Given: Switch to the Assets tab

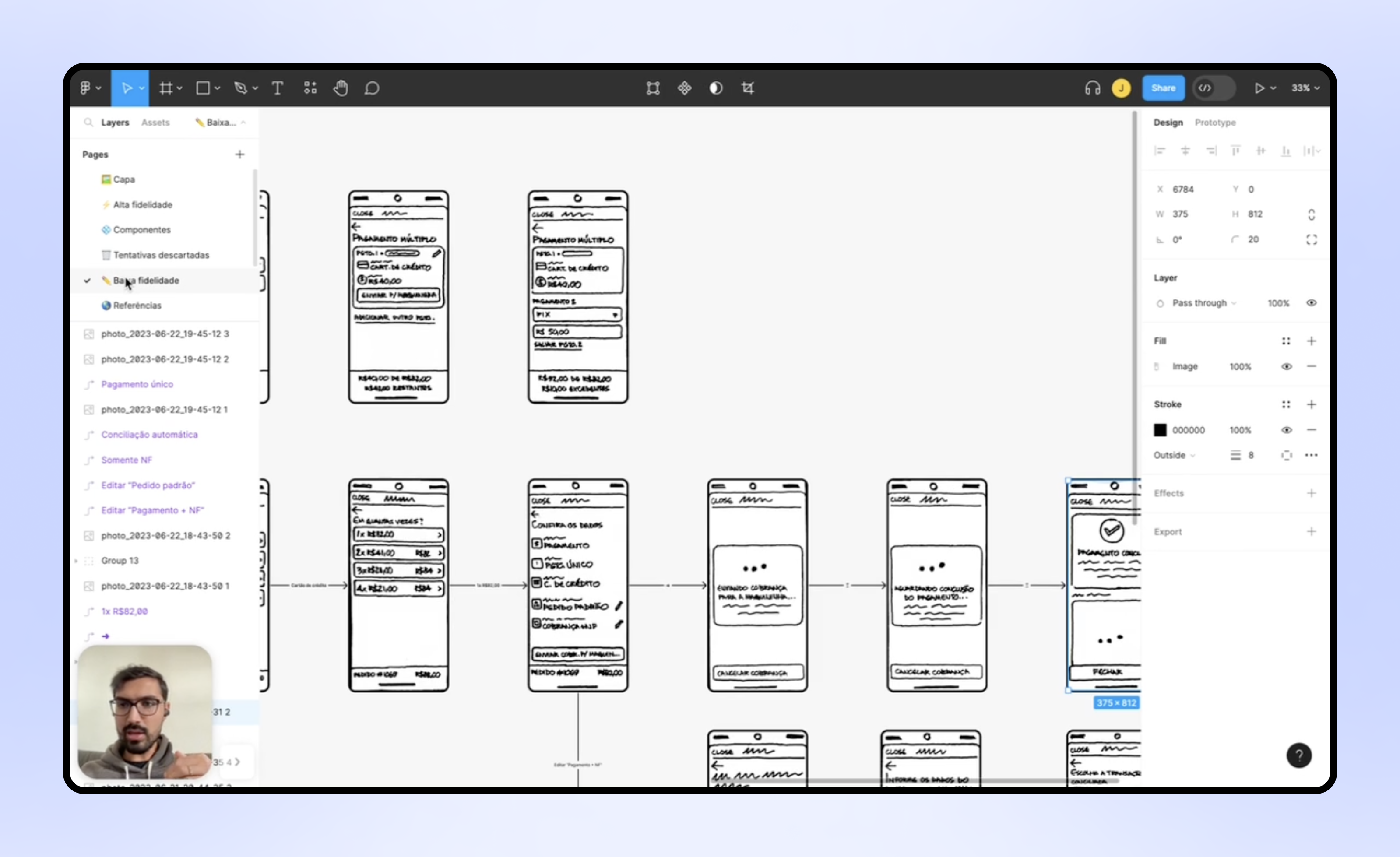Looking at the screenshot, I should pyautogui.click(x=156, y=122).
